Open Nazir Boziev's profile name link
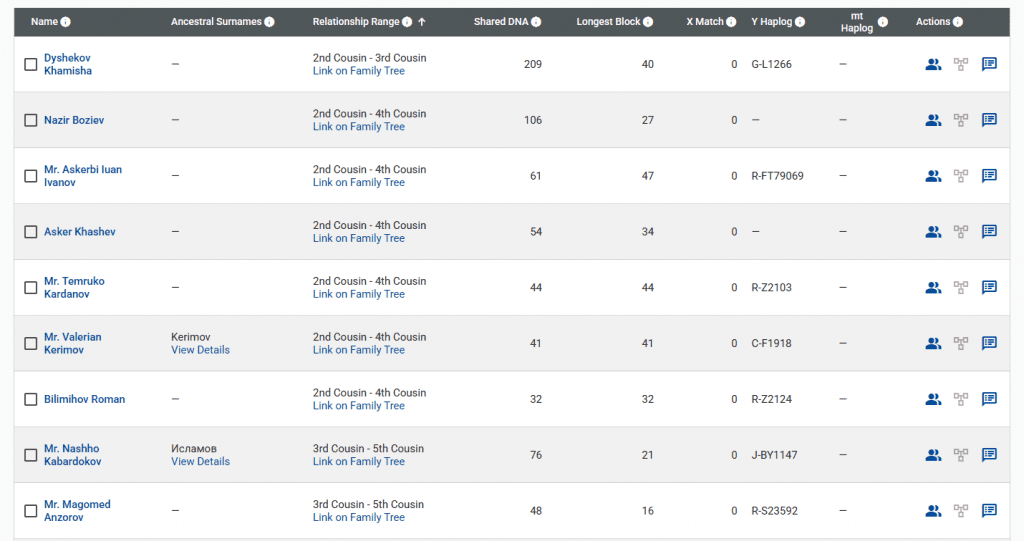The width and height of the screenshot is (1024, 541). pyautogui.click(x=74, y=120)
